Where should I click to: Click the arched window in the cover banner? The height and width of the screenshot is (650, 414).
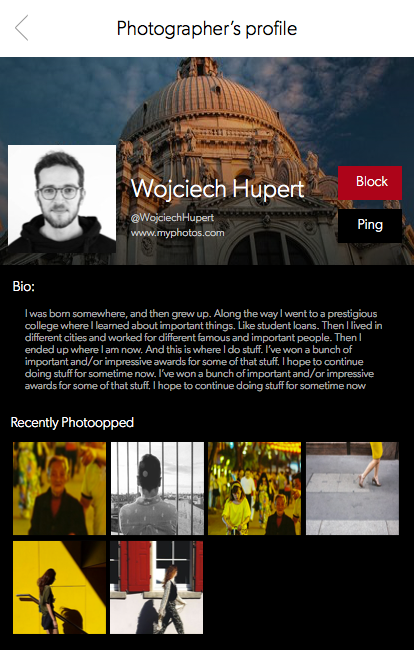268,247
